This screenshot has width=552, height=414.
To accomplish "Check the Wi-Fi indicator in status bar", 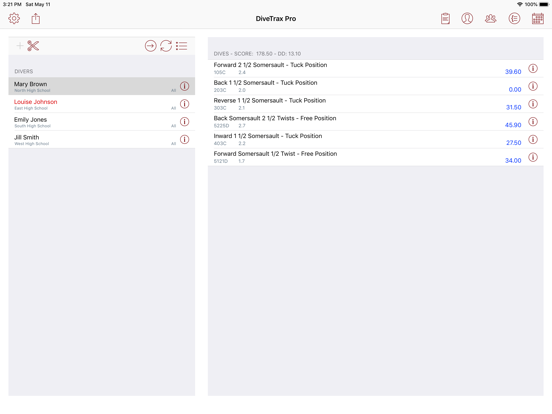I will pos(520,4).
